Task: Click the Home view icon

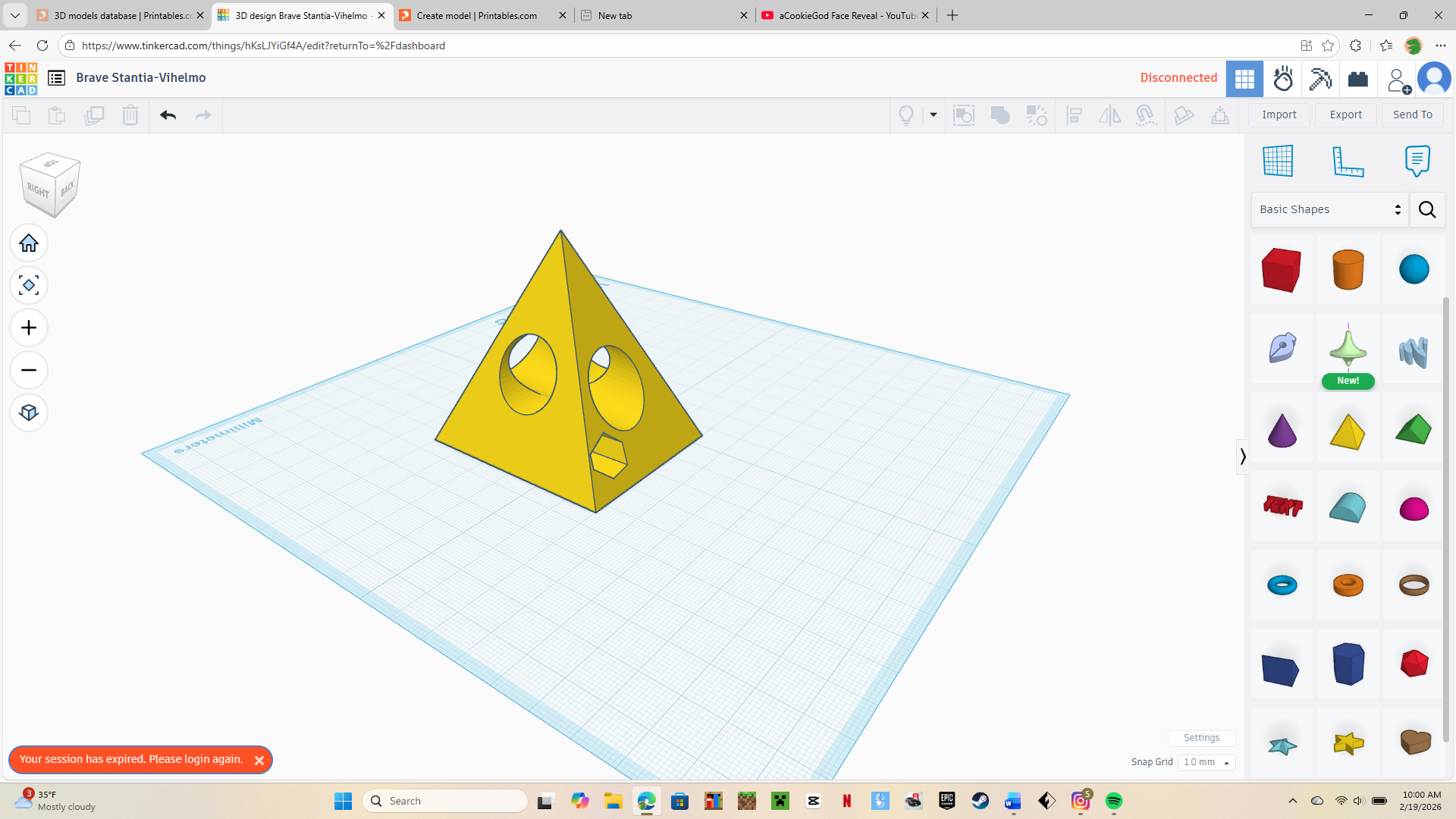Action: point(29,243)
